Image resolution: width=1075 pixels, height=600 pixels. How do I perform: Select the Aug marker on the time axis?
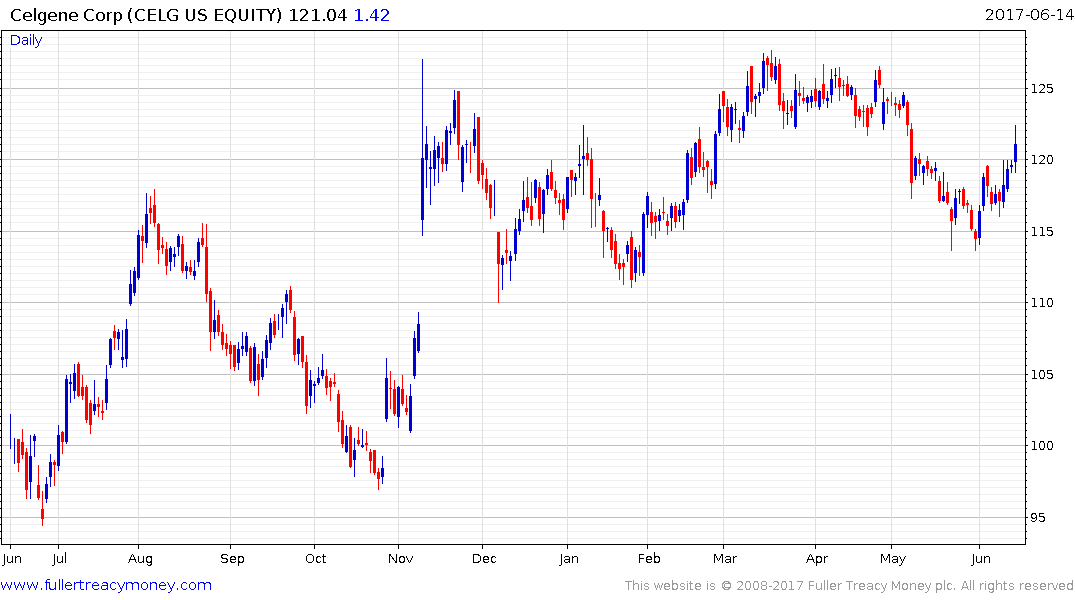140,558
